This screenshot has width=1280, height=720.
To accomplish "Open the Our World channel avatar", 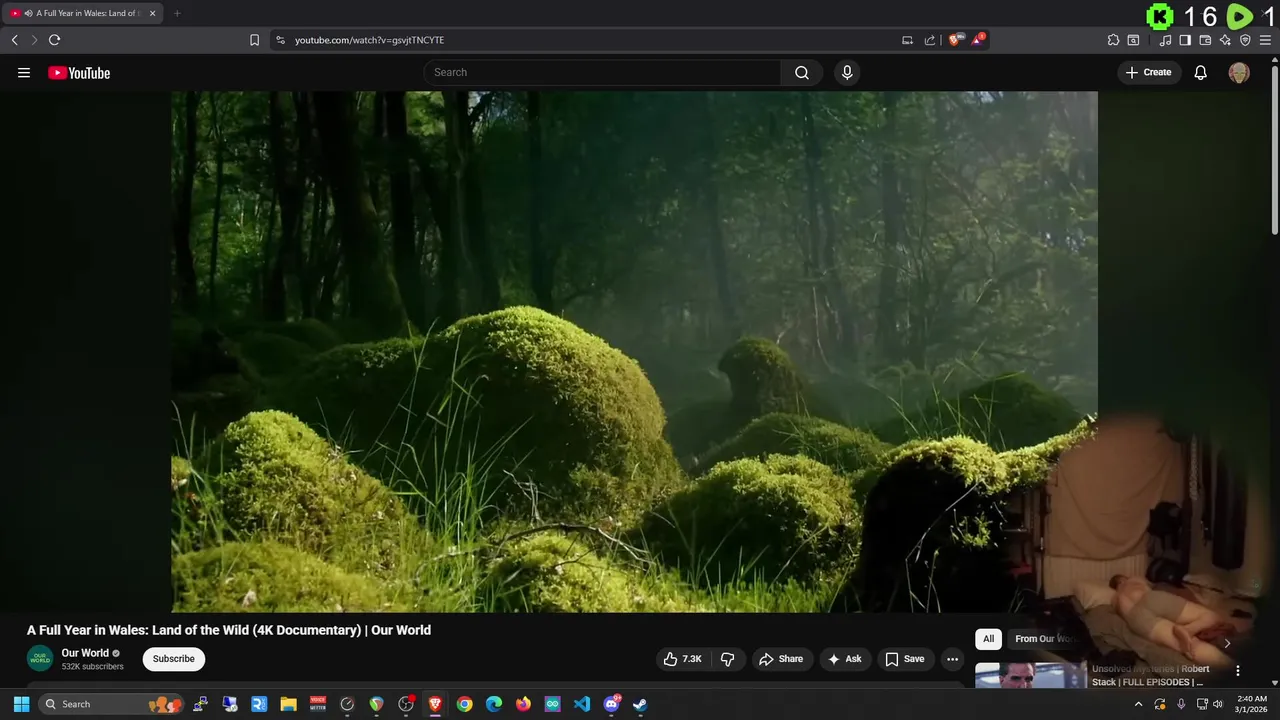I will (x=40, y=659).
